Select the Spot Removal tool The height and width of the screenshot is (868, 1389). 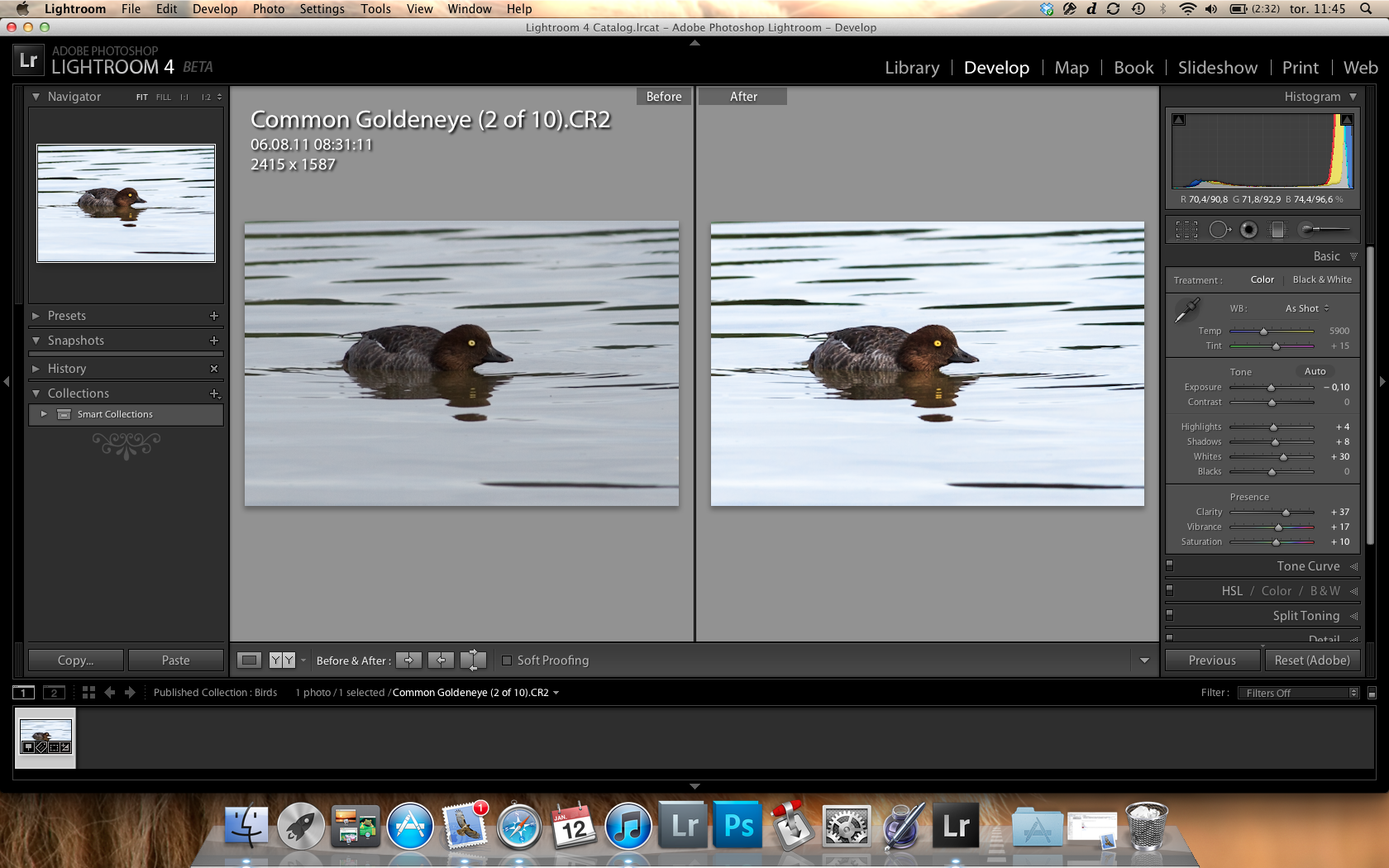[1220, 230]
